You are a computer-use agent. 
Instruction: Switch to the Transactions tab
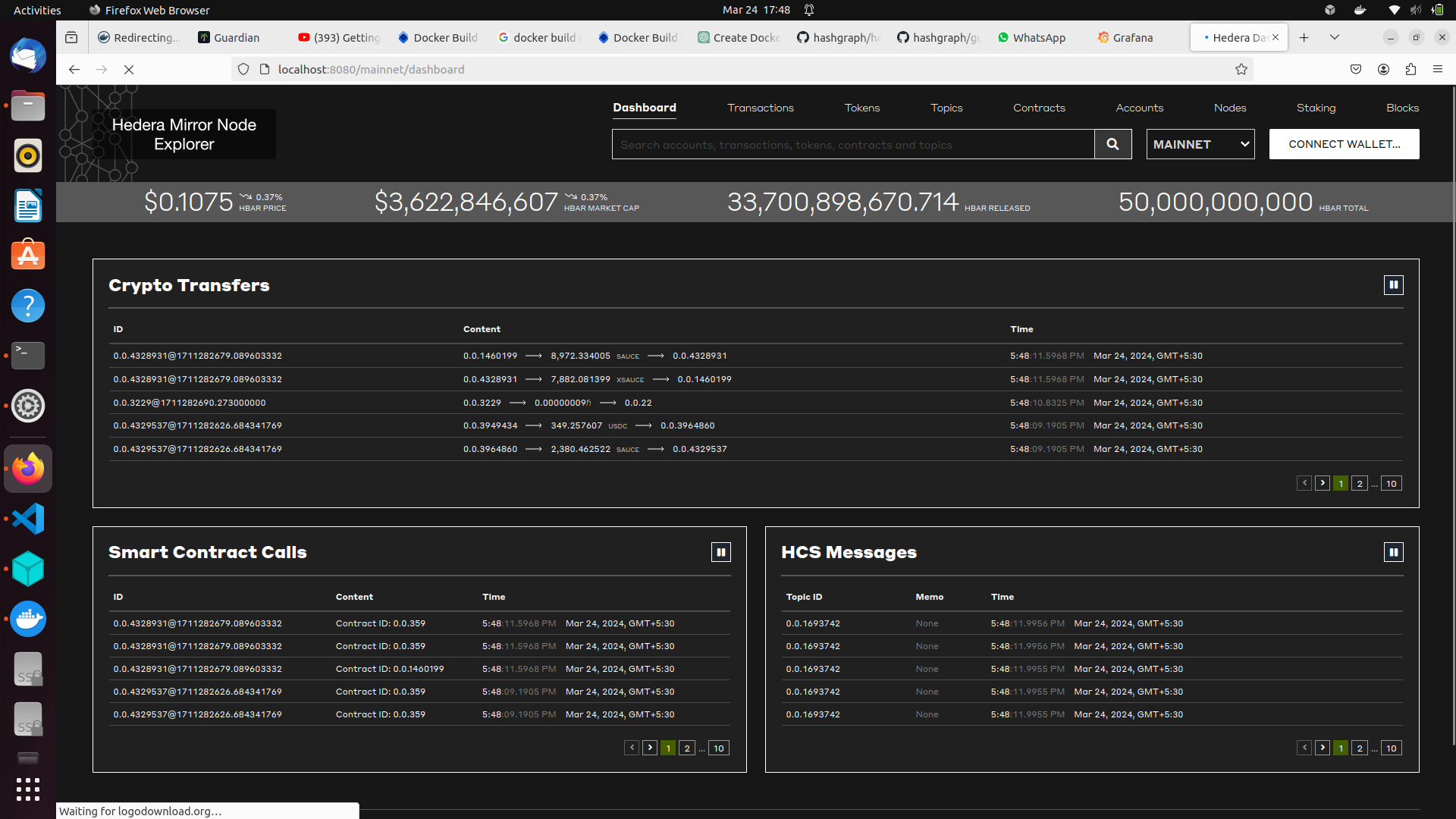[x=761, y=108]
